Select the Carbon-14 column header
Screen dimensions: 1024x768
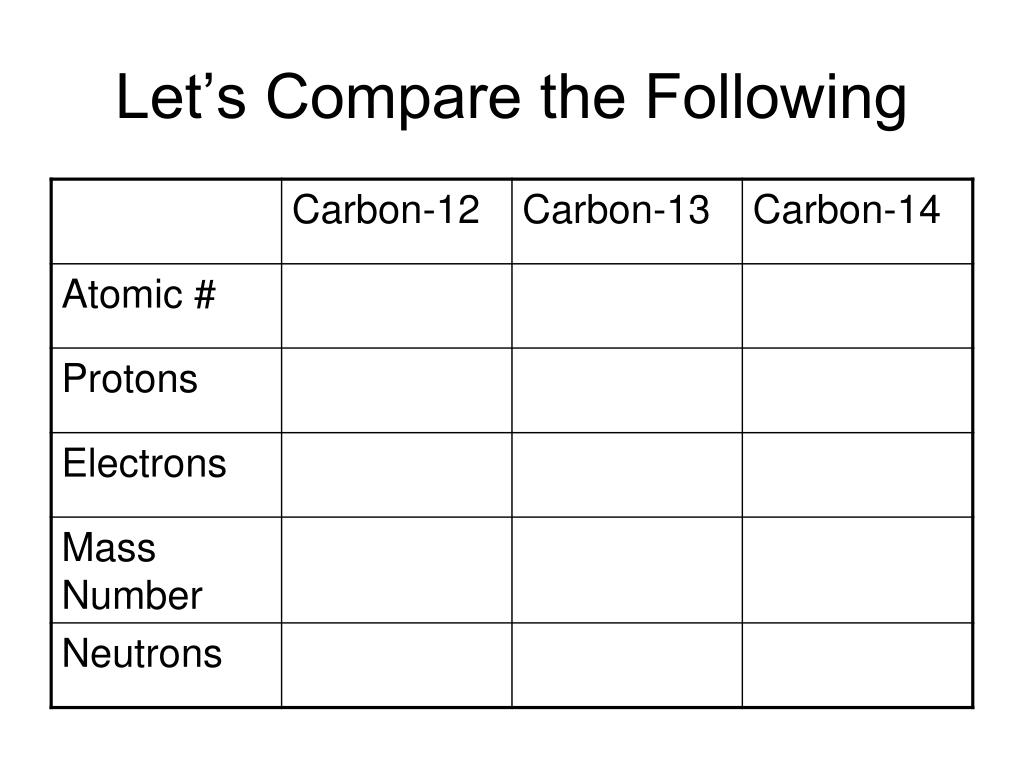click(x=846, y=210)
